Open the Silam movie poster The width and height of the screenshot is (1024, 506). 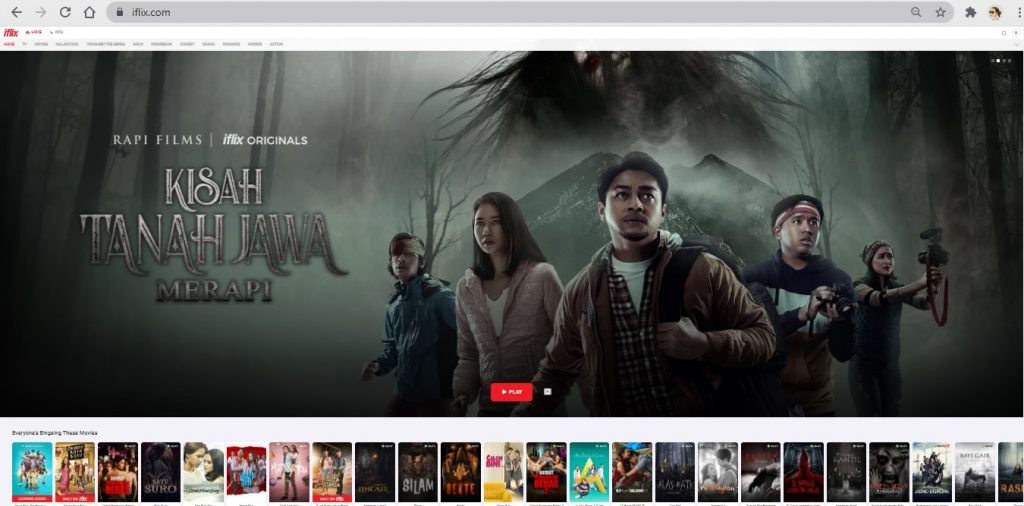tap(417, 471)
